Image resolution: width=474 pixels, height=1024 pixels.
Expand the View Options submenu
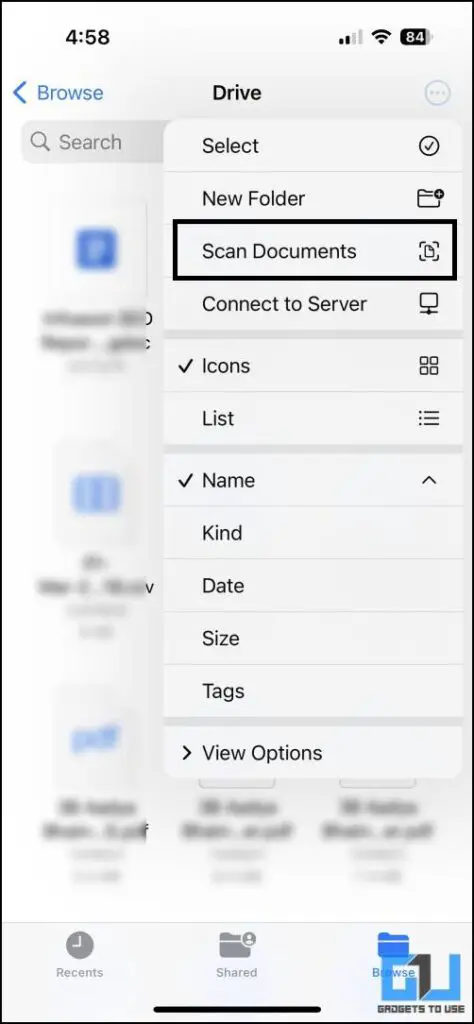click(x=313, y=753)
